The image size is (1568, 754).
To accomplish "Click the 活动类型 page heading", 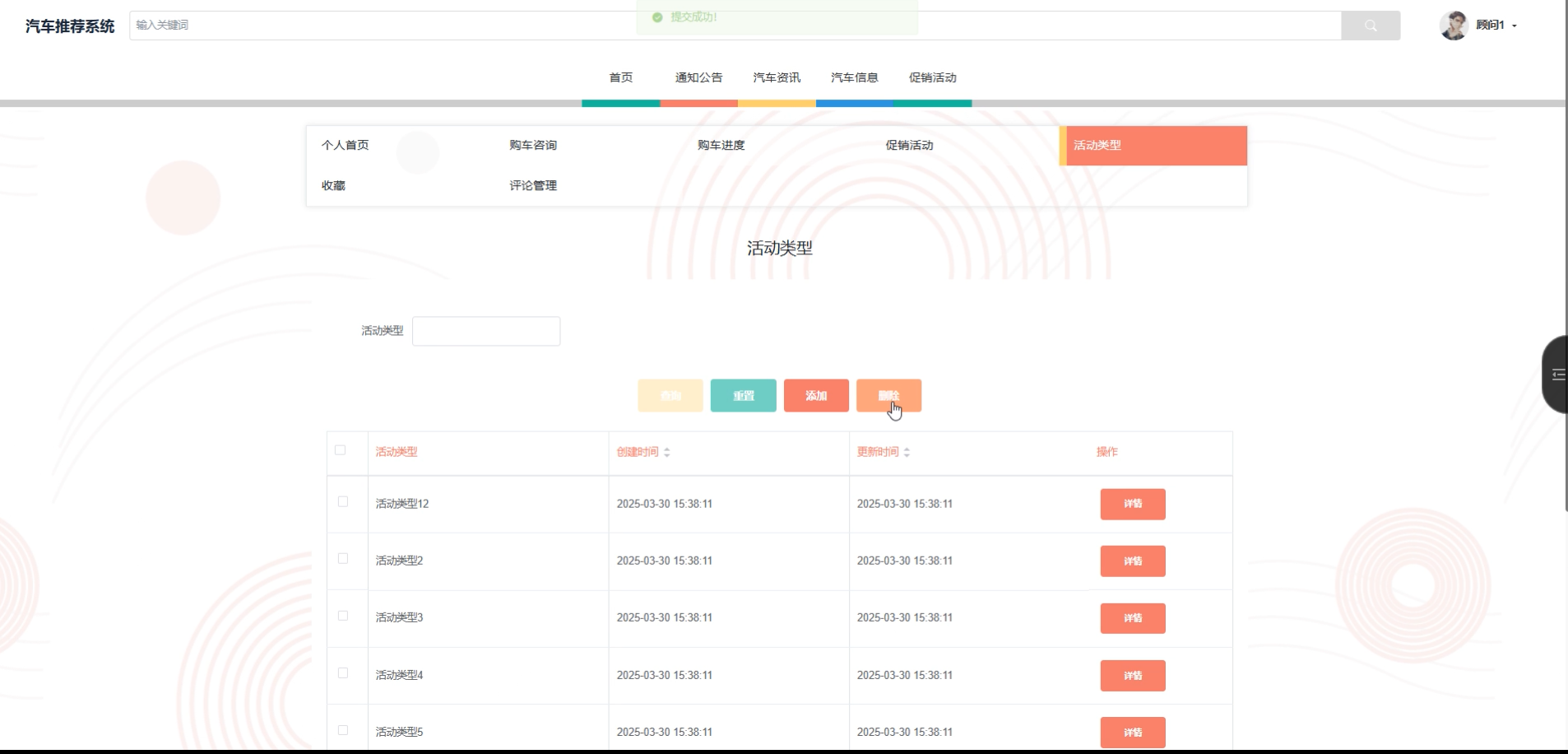I will pos(780,249).
